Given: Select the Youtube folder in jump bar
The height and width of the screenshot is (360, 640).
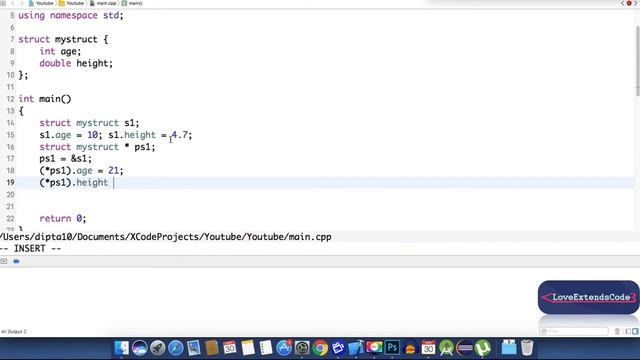Looking at the screenshot, I should coord(71,3).
